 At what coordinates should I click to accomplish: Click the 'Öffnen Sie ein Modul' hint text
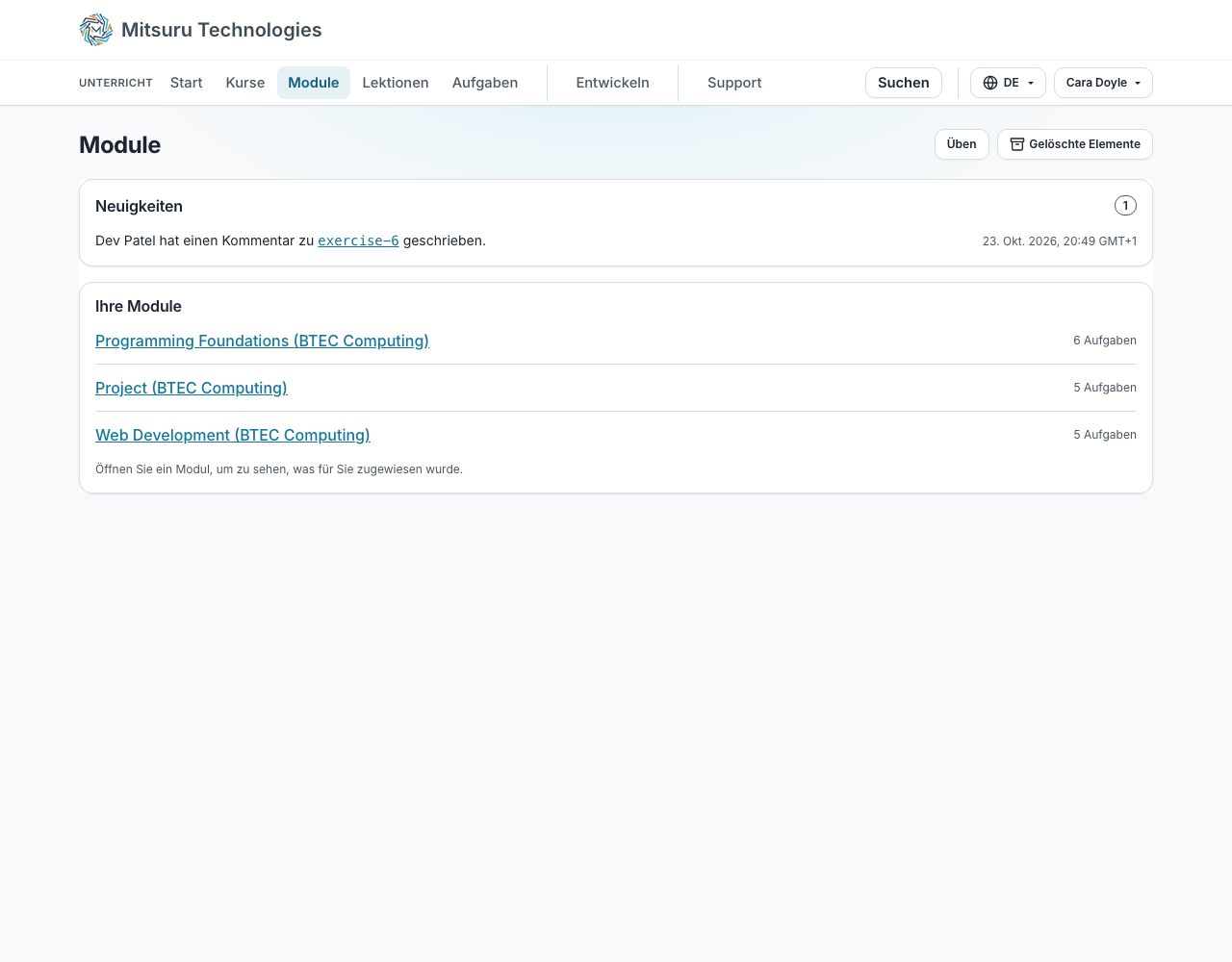point(279,469)
